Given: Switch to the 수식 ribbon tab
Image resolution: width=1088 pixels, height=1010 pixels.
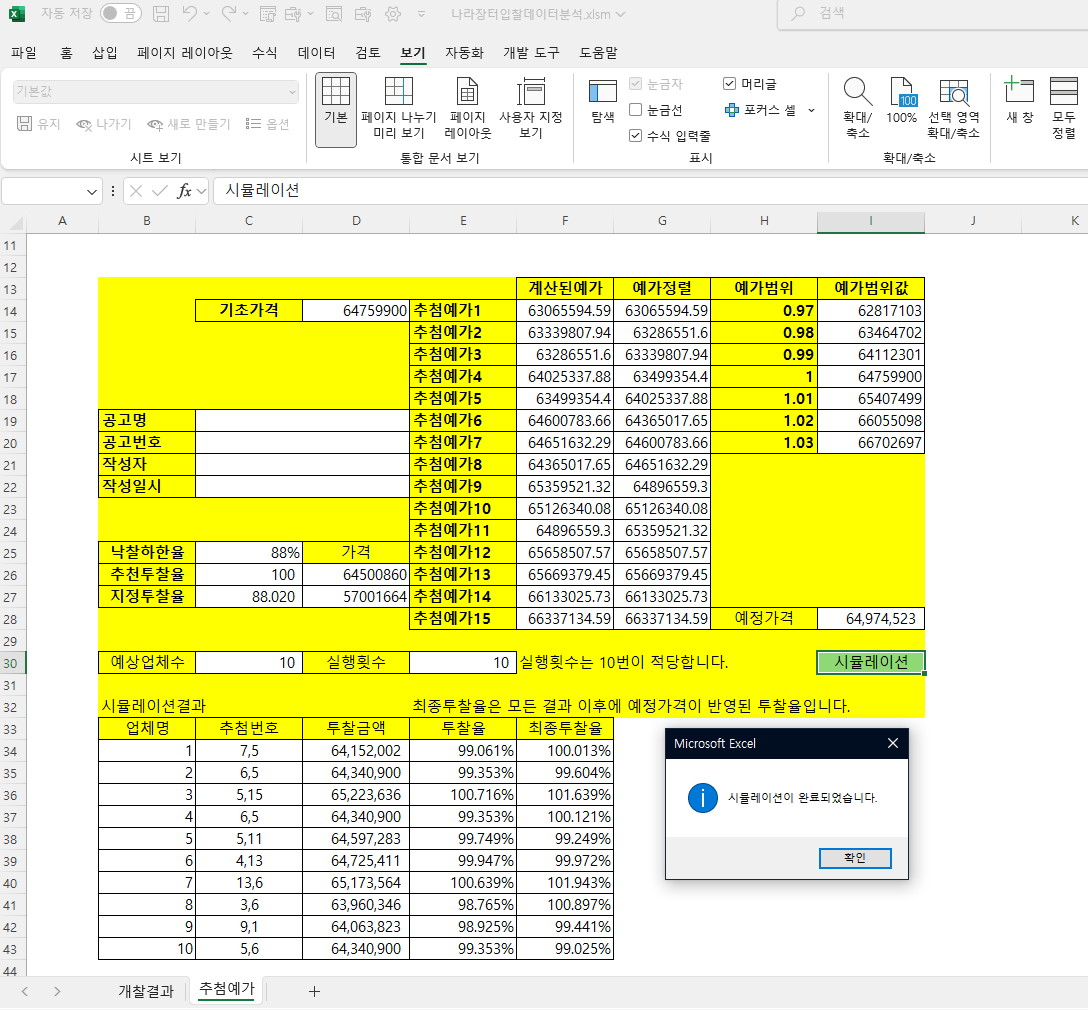Looking at the screenshot, I should coord(264,53).
